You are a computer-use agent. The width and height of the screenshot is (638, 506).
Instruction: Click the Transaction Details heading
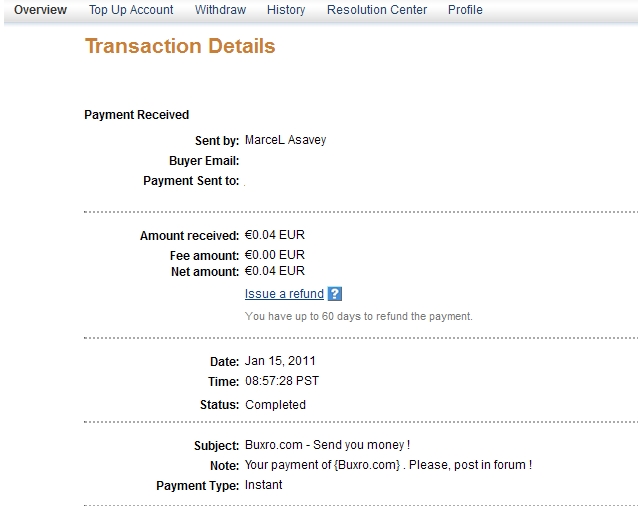(180, 46)
